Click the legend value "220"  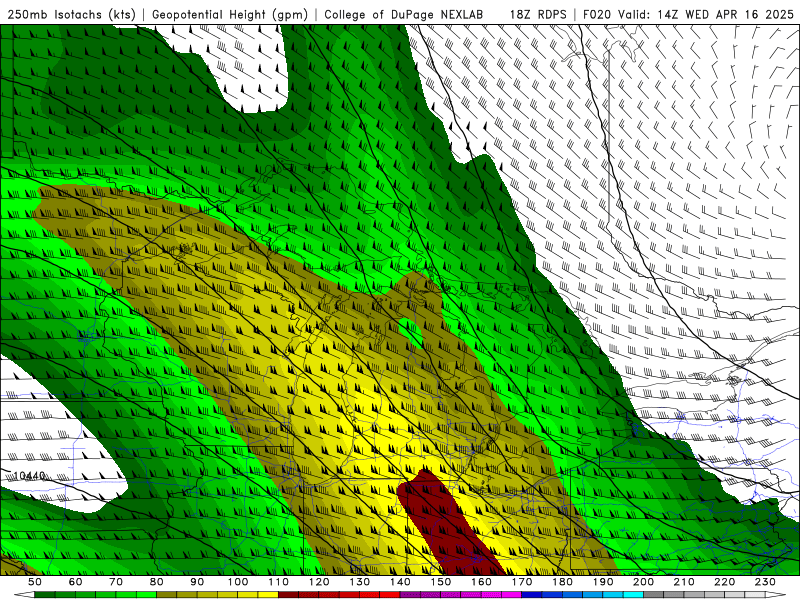[724, 582]
